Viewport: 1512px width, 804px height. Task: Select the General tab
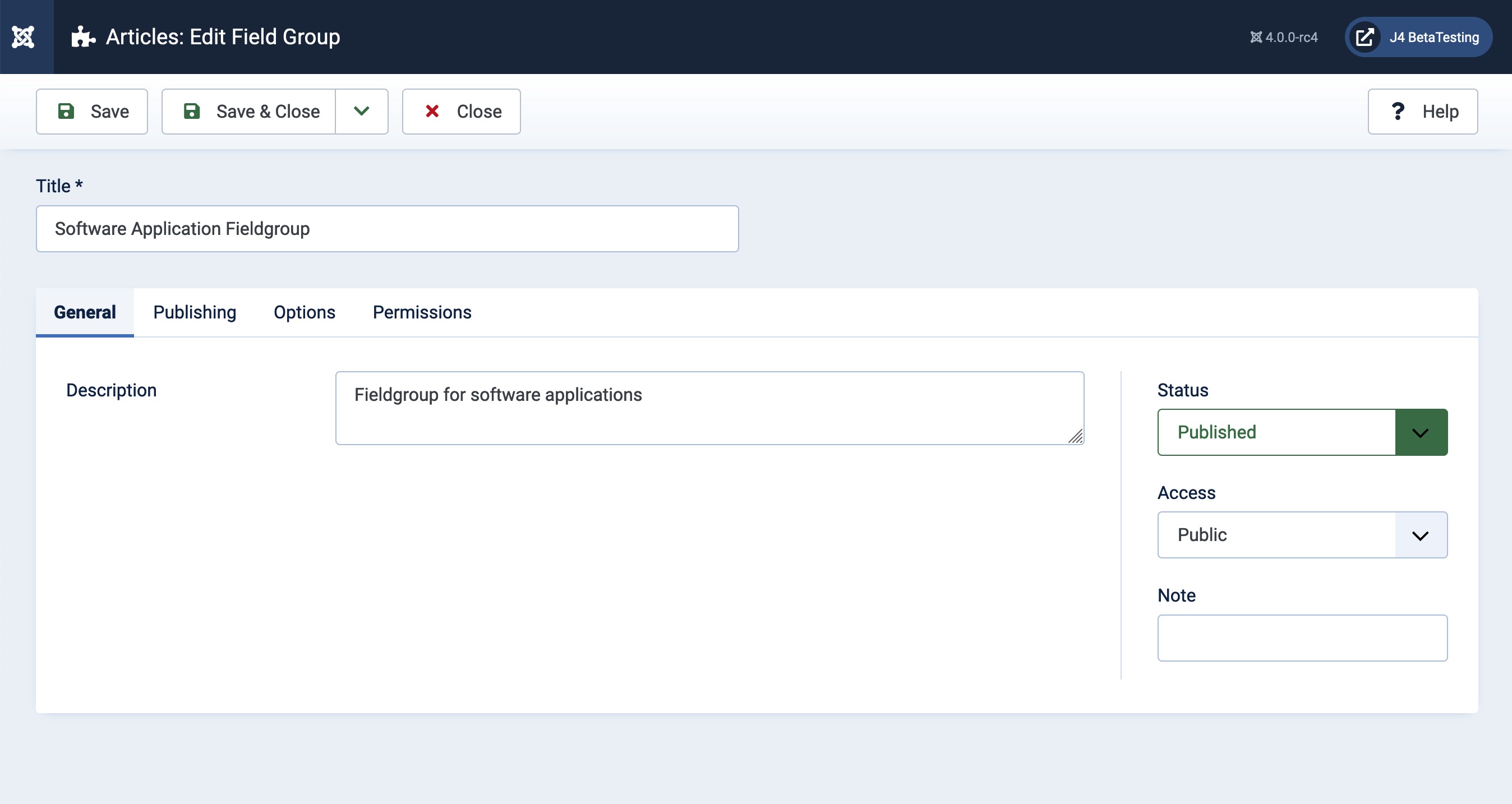point(85,312)
